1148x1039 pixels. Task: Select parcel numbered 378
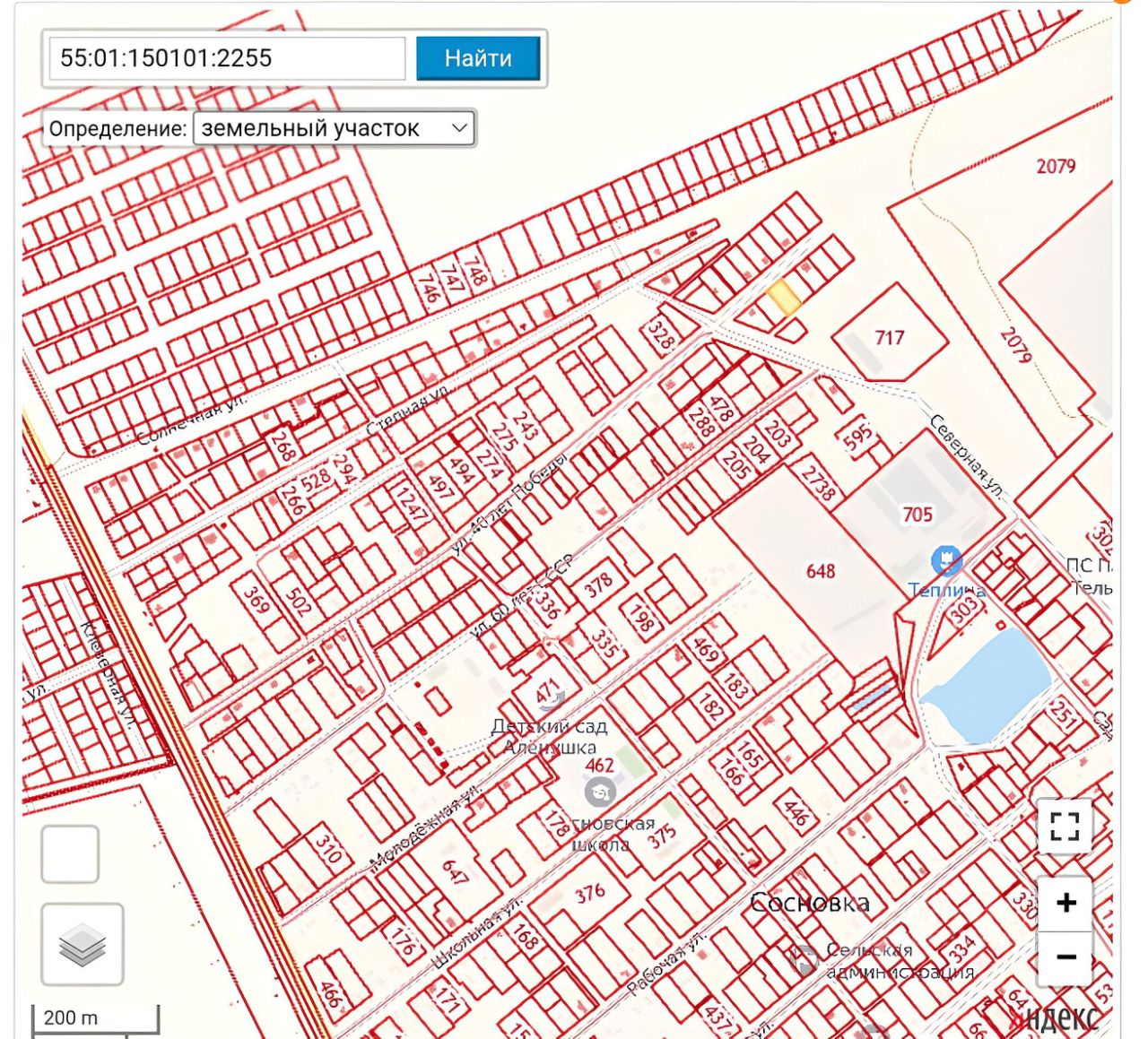click(x=598, y=585)
